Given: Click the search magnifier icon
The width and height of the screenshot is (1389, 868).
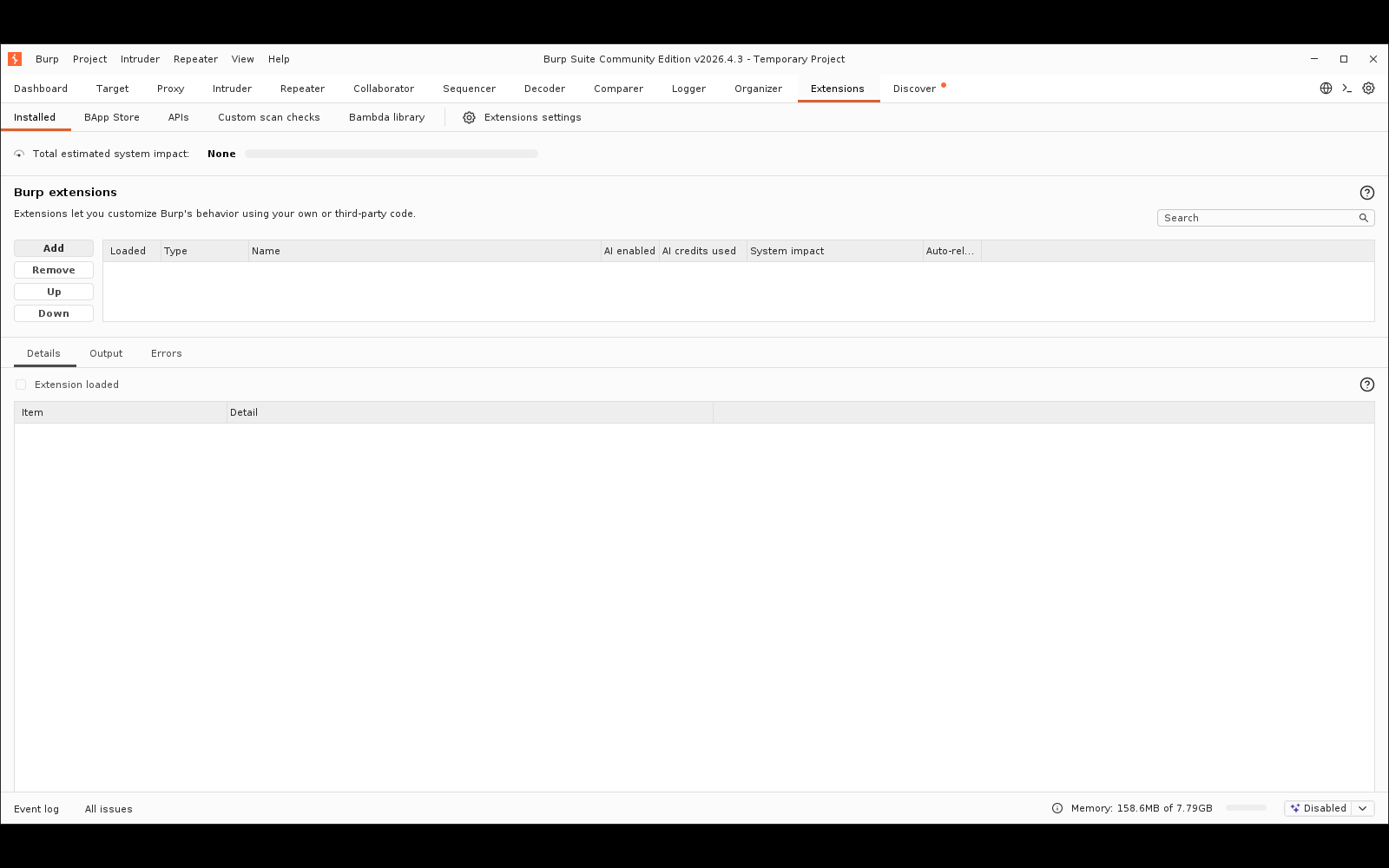Looking at the screenshot, I should 1364,218.
